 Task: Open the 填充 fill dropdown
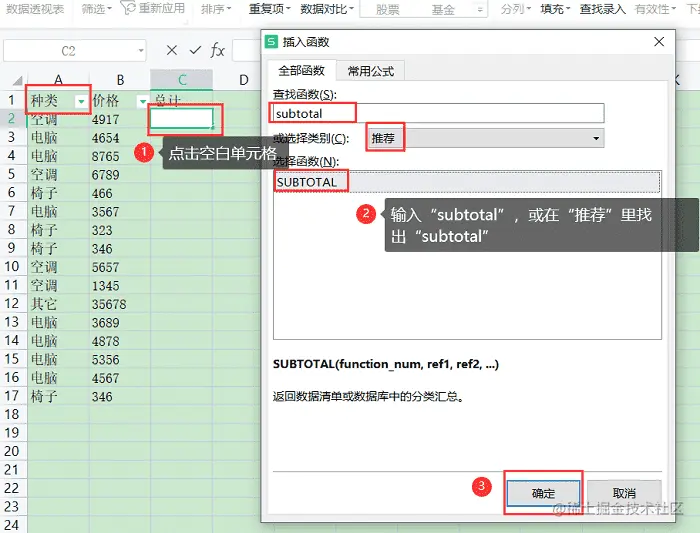pos(555,8)
